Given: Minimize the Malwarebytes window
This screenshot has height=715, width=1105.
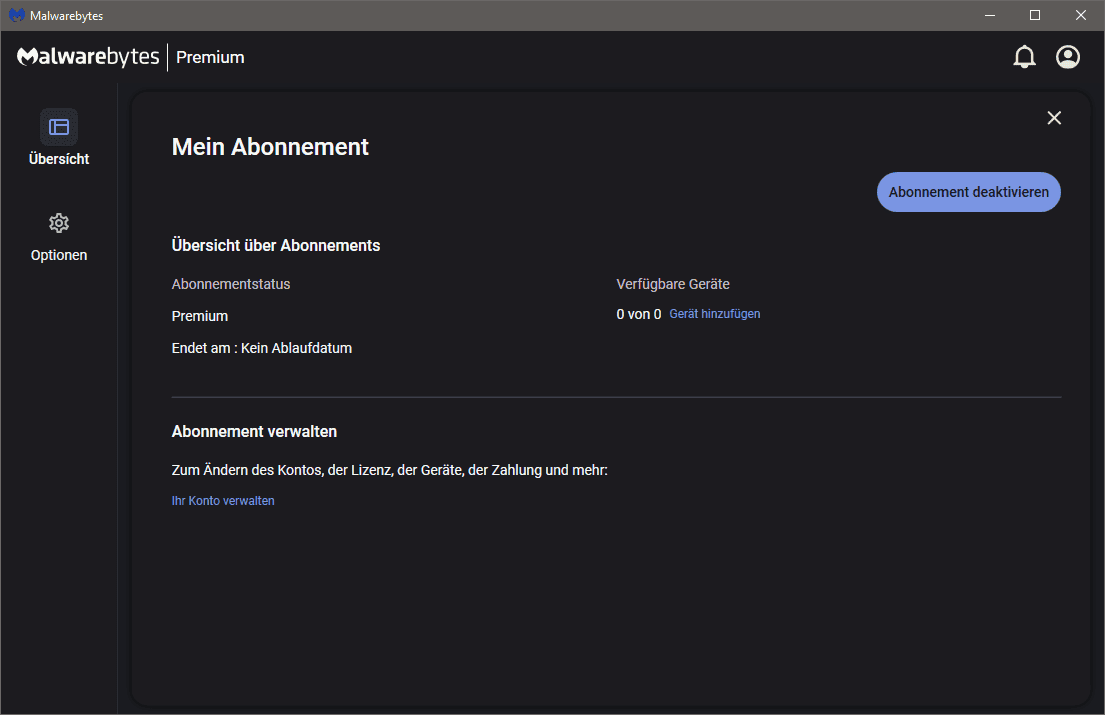Looking at the screenshot, I should pos(989,15).
